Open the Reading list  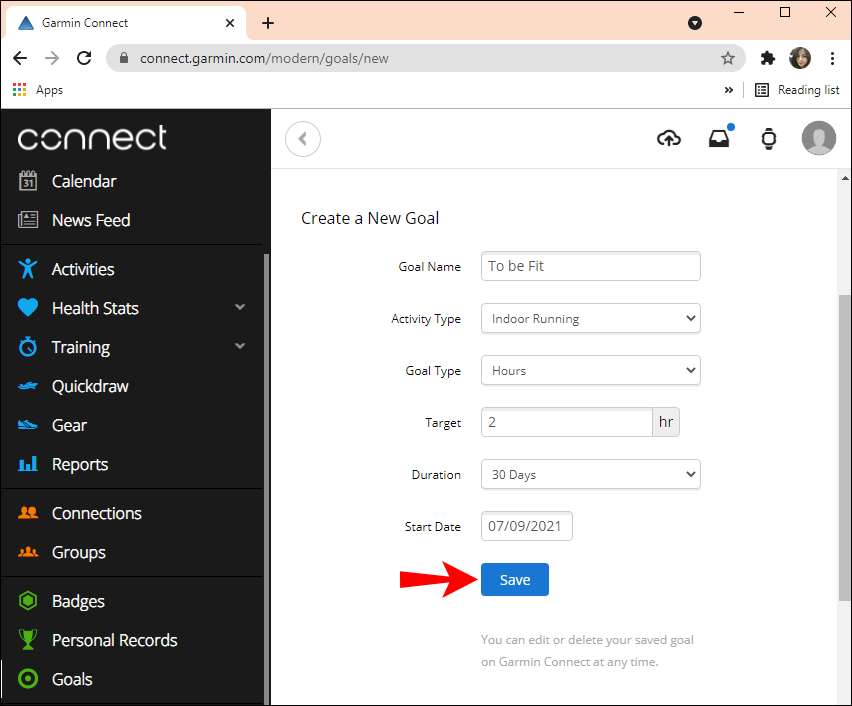tap(797, 90)
